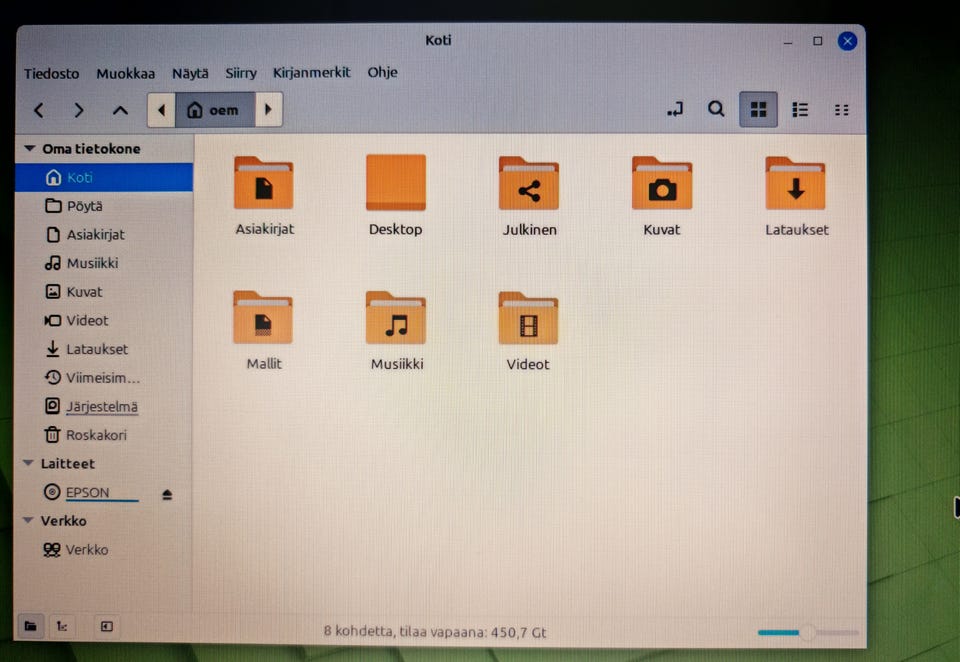Viewport: 960px width, 662px height.
Task: Open the Siirry menu
Action: tap(241, 73)
